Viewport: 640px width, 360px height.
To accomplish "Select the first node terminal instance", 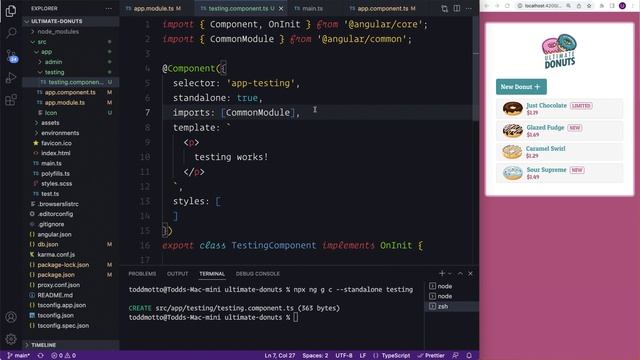I will [452, 286].
